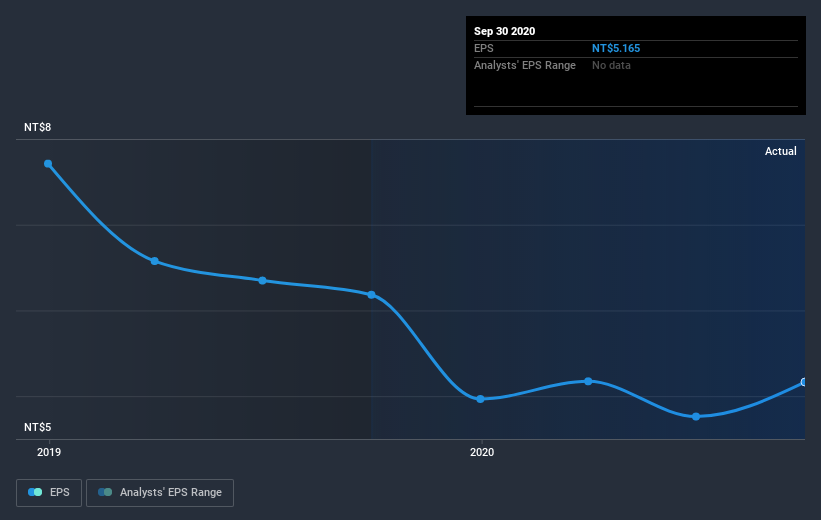Click the Sep 30 2020 tooltip header

pyautogui.click(x=504, y=31)
